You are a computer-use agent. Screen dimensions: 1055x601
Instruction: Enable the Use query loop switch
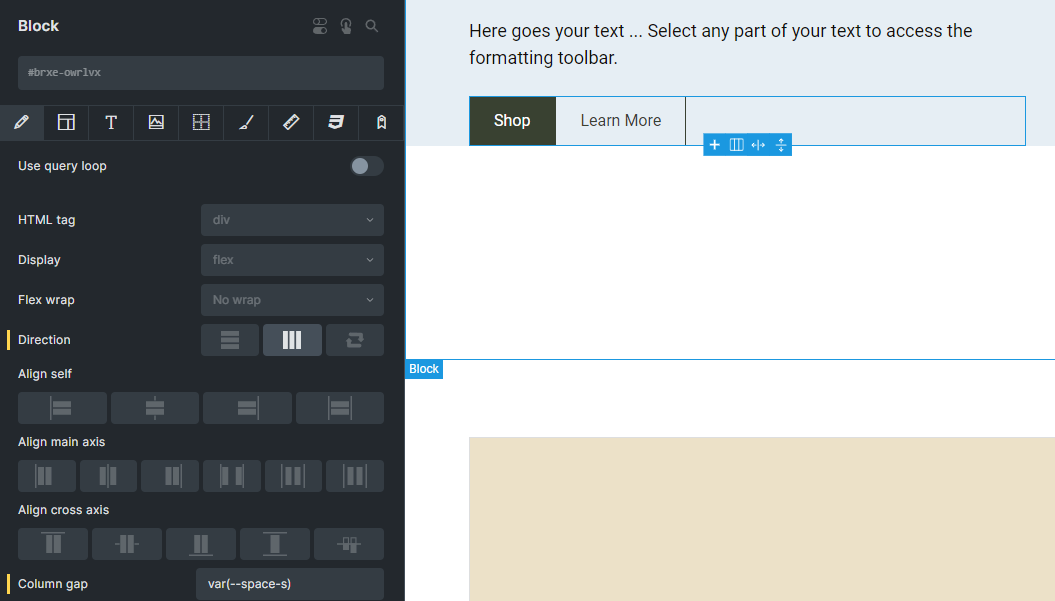click(367, 166)
